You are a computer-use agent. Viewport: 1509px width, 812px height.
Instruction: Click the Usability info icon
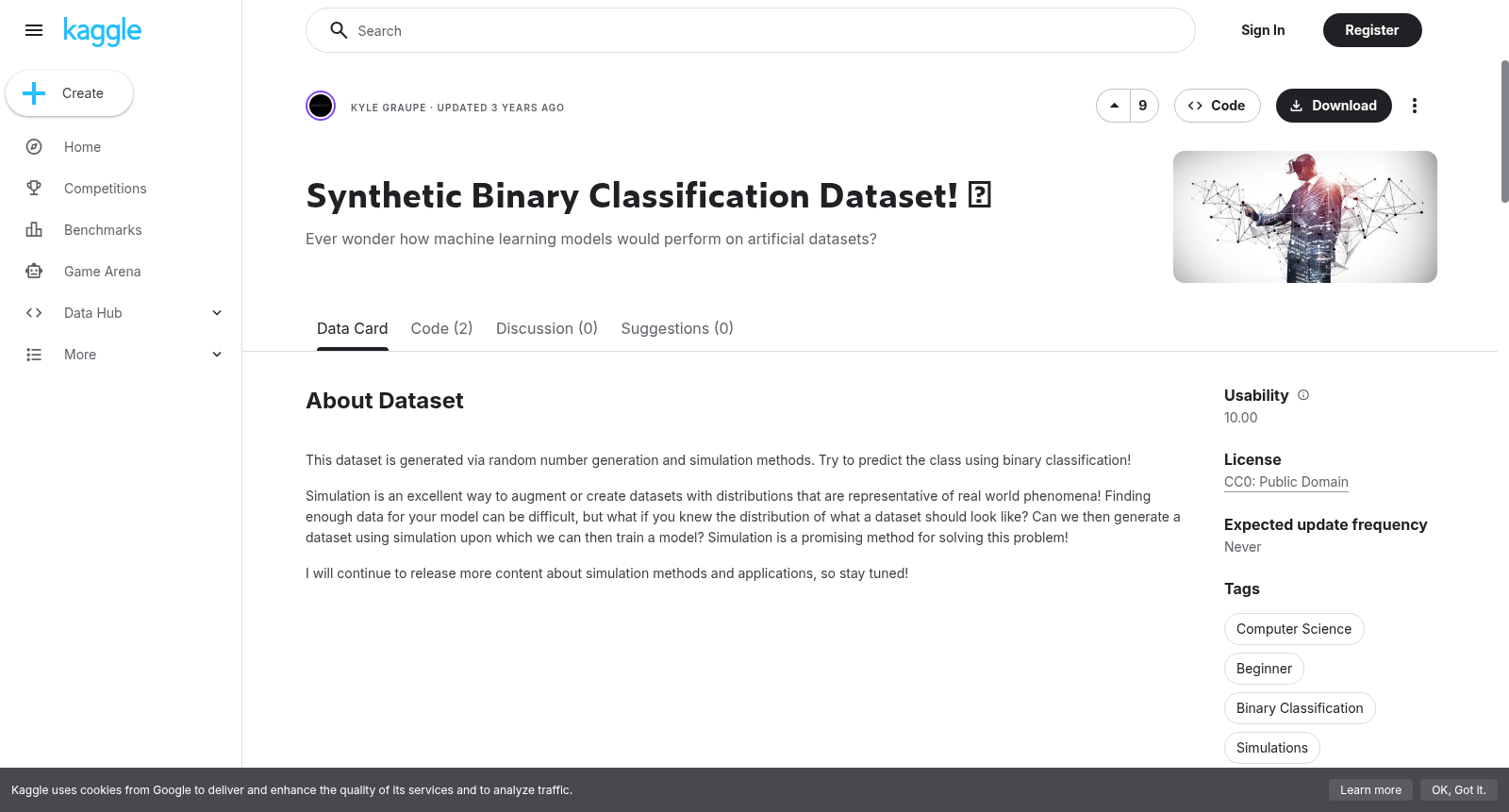pyautogui.click(x=1303, y=395)
